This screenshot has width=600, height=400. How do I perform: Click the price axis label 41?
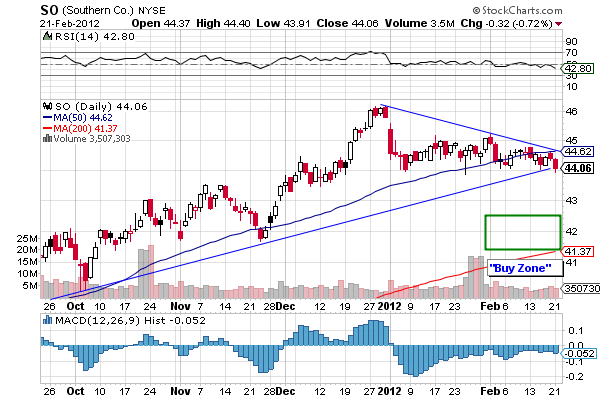pyautogui.click(x=571, y=263)
